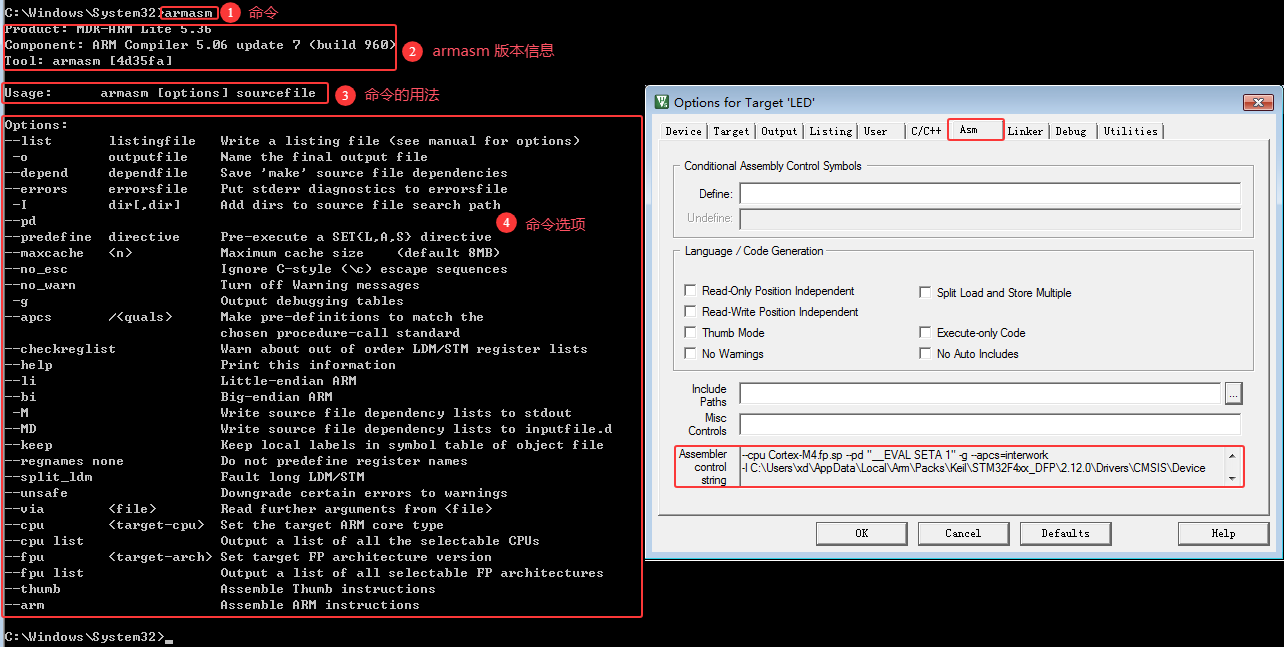Click the '--arm' option in console
The width and height of the screenshot is (1284, 647).
coord(24,605)
